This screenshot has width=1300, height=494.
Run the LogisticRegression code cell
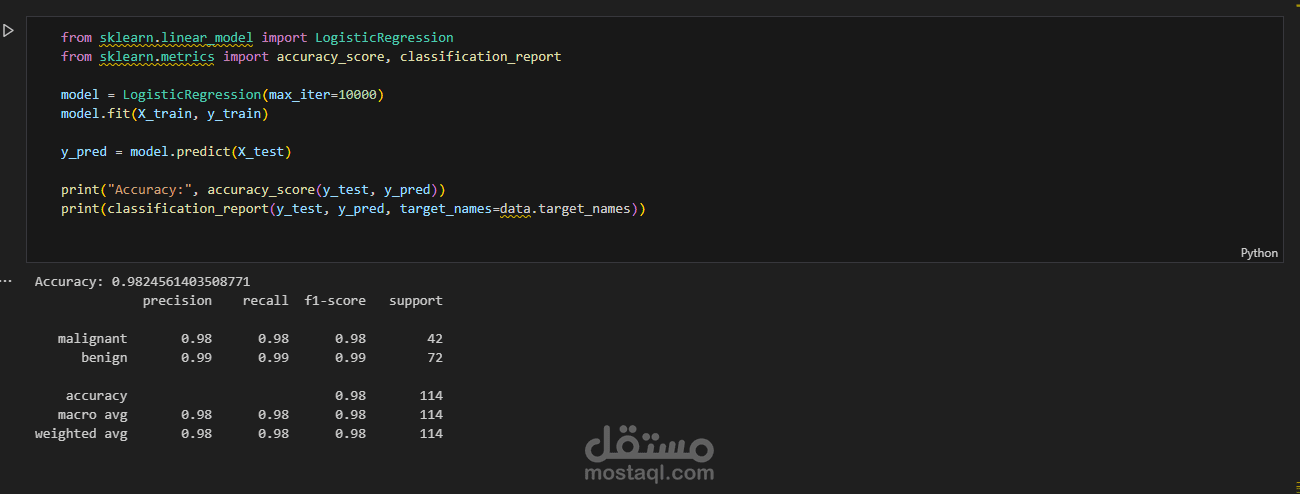(8, 31)
